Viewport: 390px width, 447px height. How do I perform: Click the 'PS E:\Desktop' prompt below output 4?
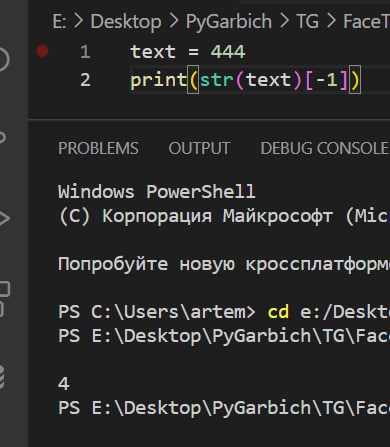click(224, 408)
